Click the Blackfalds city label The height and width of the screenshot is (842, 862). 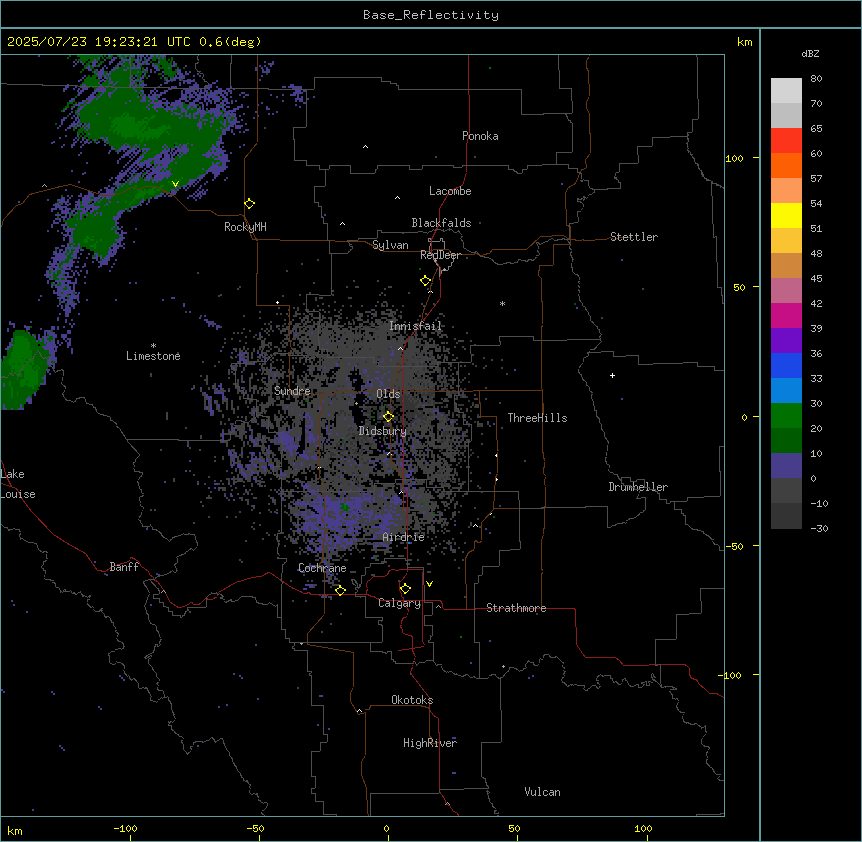point(441,223)
